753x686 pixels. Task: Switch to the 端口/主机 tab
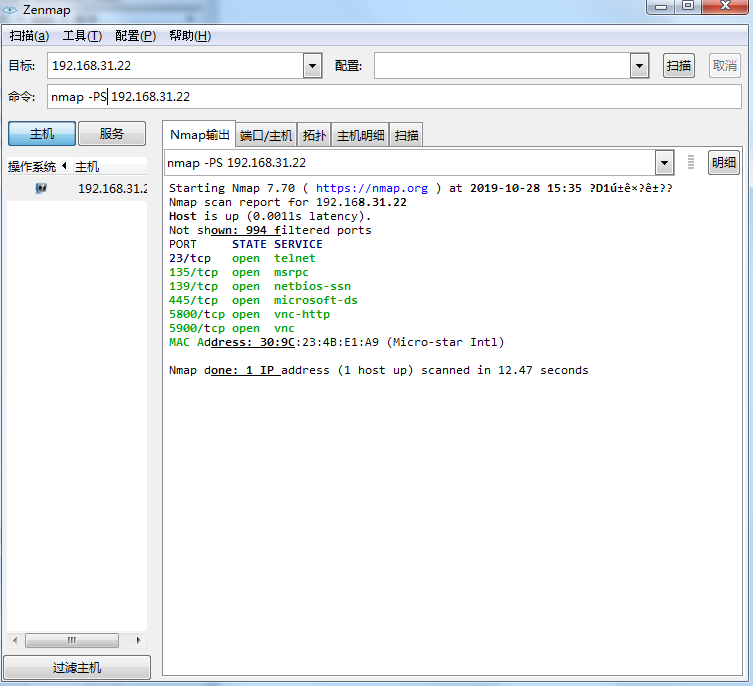pos(266,135)
